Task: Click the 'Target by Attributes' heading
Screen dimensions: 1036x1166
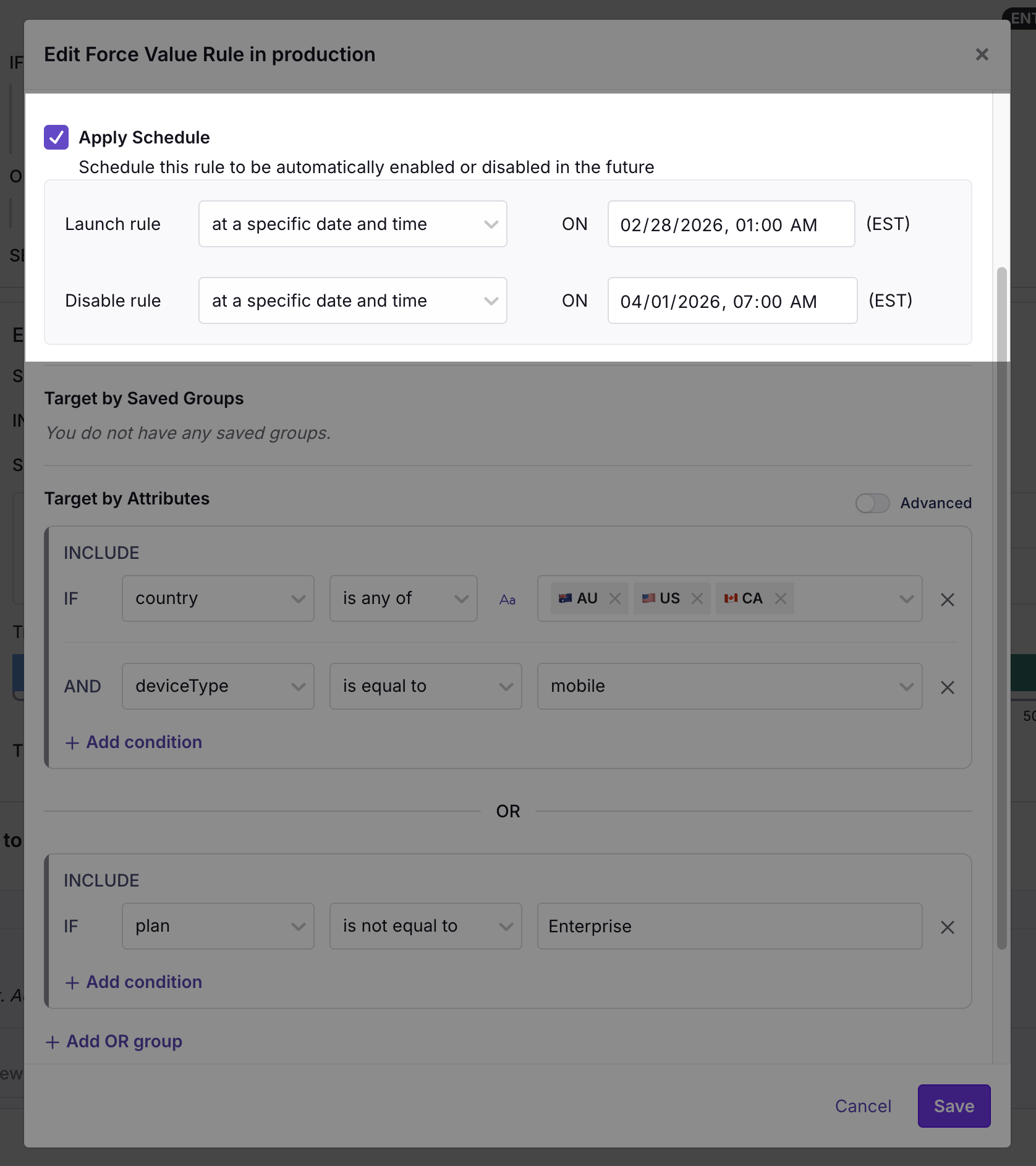Action: coord(127,499)
